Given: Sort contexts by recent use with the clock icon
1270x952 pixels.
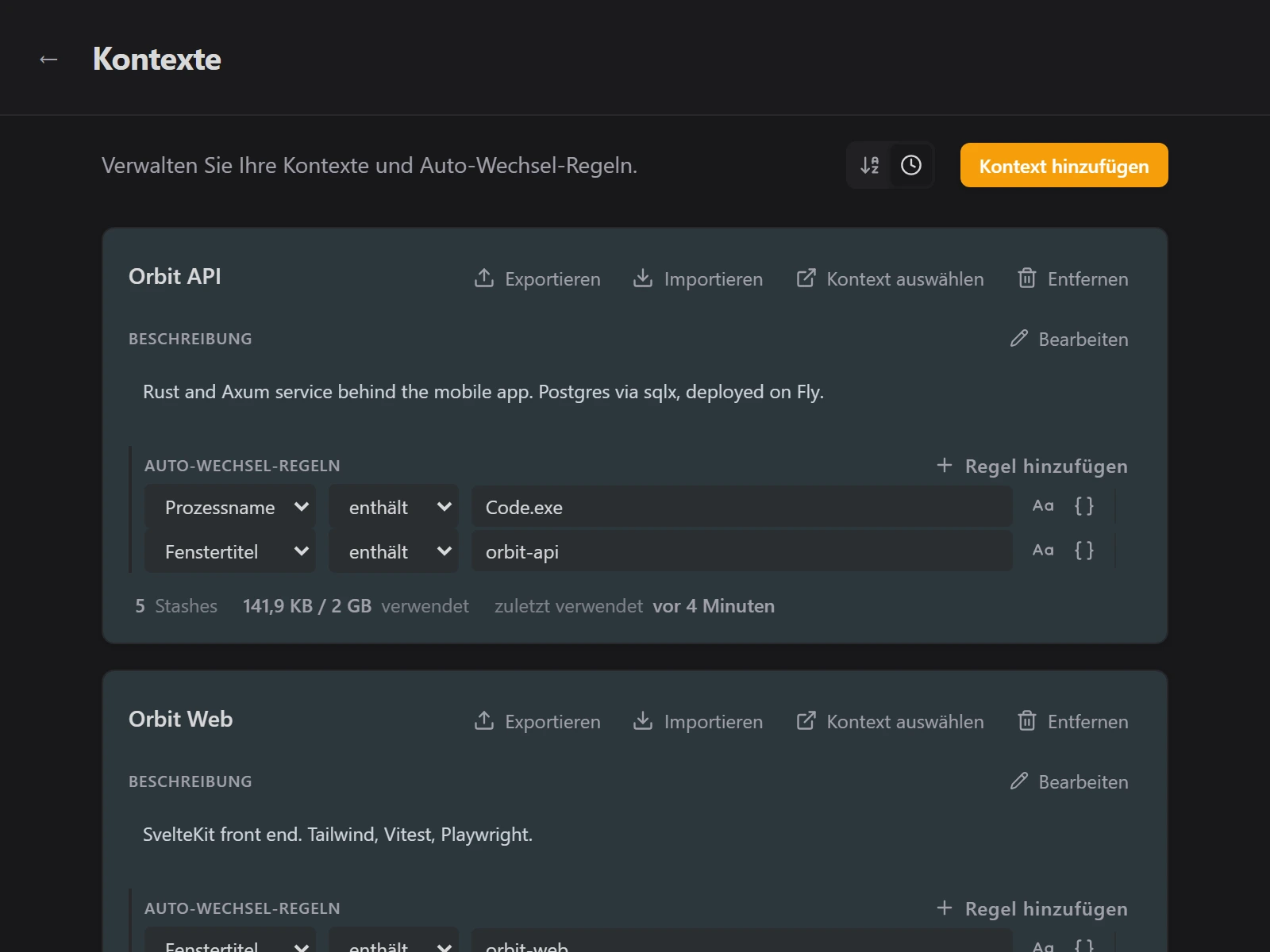Looking at the screenshot, I should click(911, 165).
